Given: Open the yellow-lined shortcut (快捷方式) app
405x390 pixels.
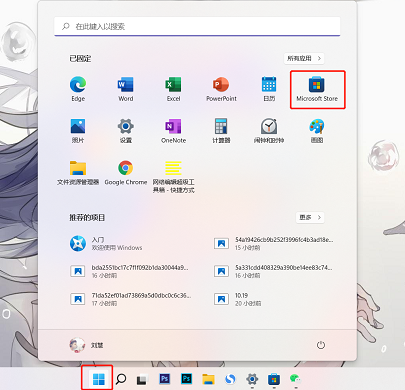Looking at the screenshot, I should 173,177.
